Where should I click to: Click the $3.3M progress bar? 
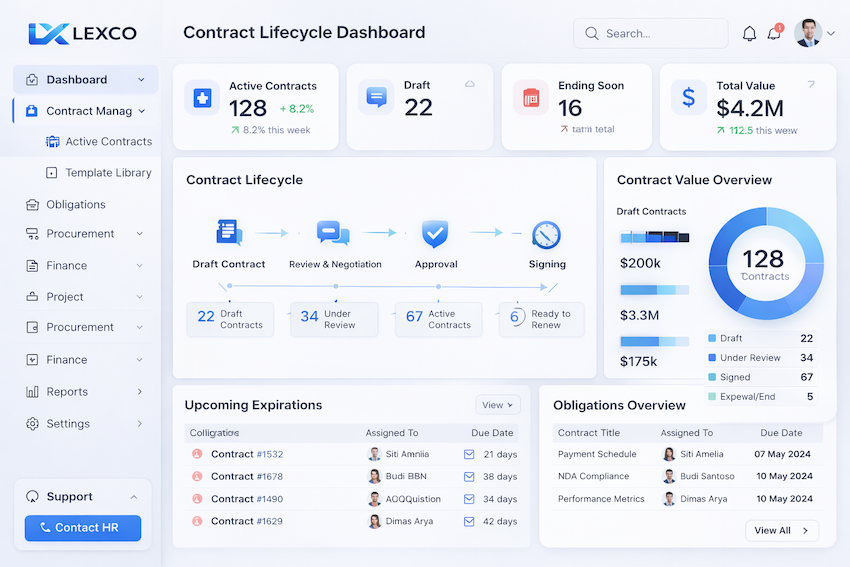[x=655, y=290]
